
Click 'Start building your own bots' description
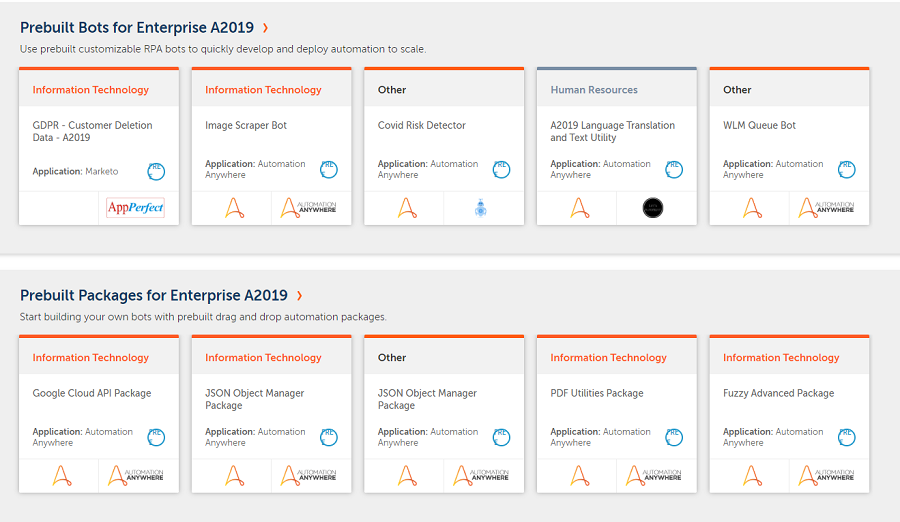[203, 316]
